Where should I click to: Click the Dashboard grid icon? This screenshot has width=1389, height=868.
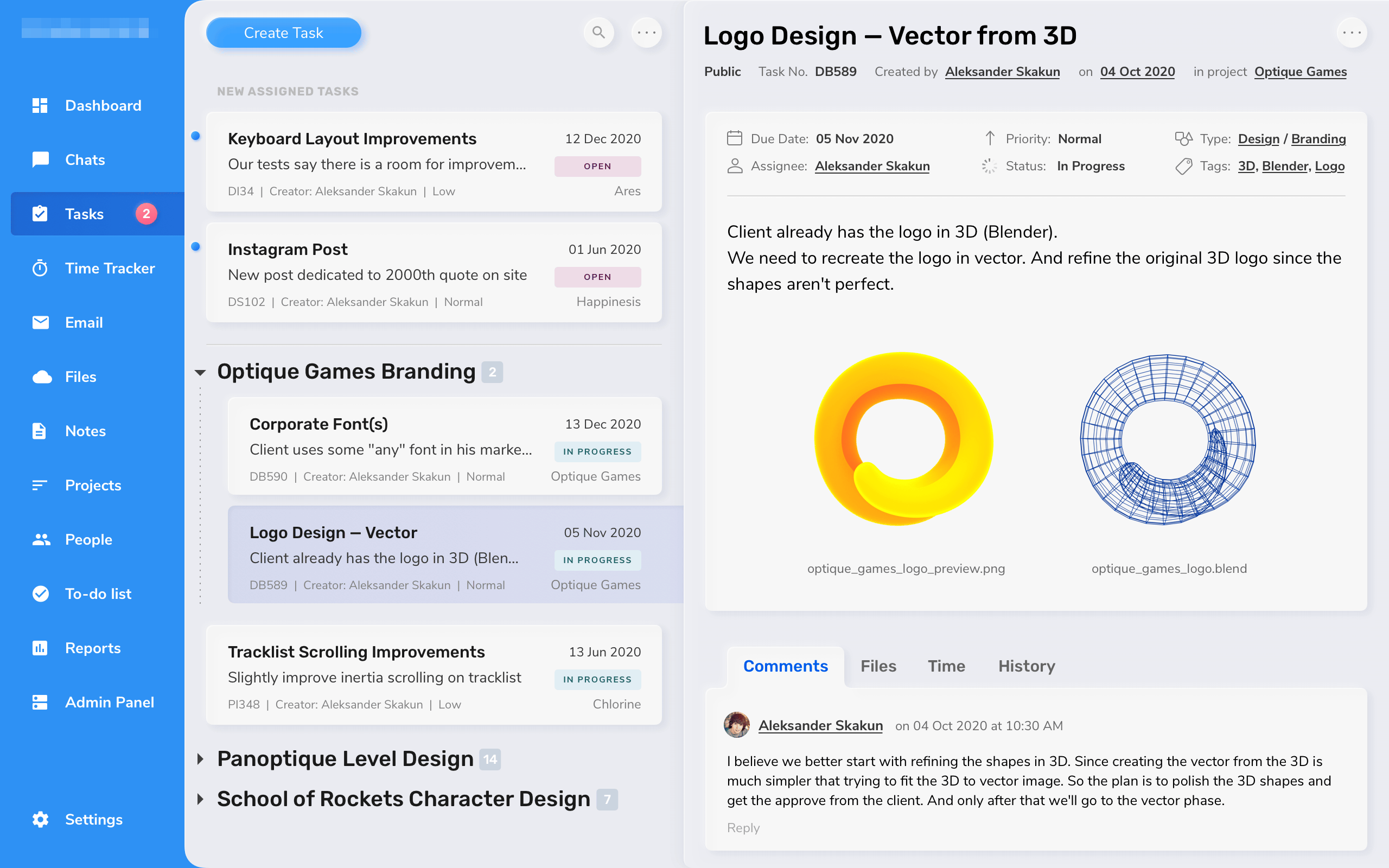[40, 106]
